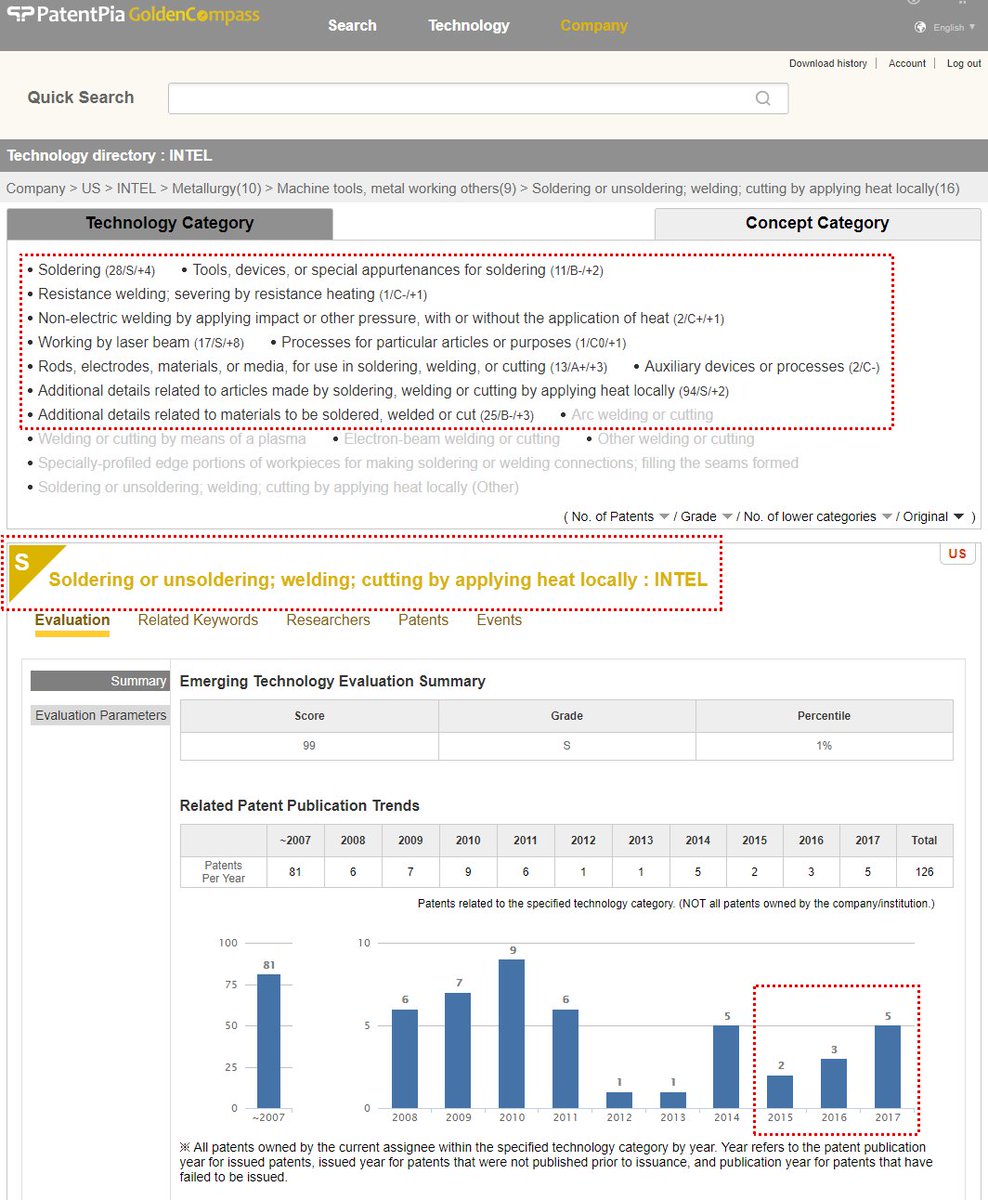
Task: Open the Events tab
Action: point(499,620)
